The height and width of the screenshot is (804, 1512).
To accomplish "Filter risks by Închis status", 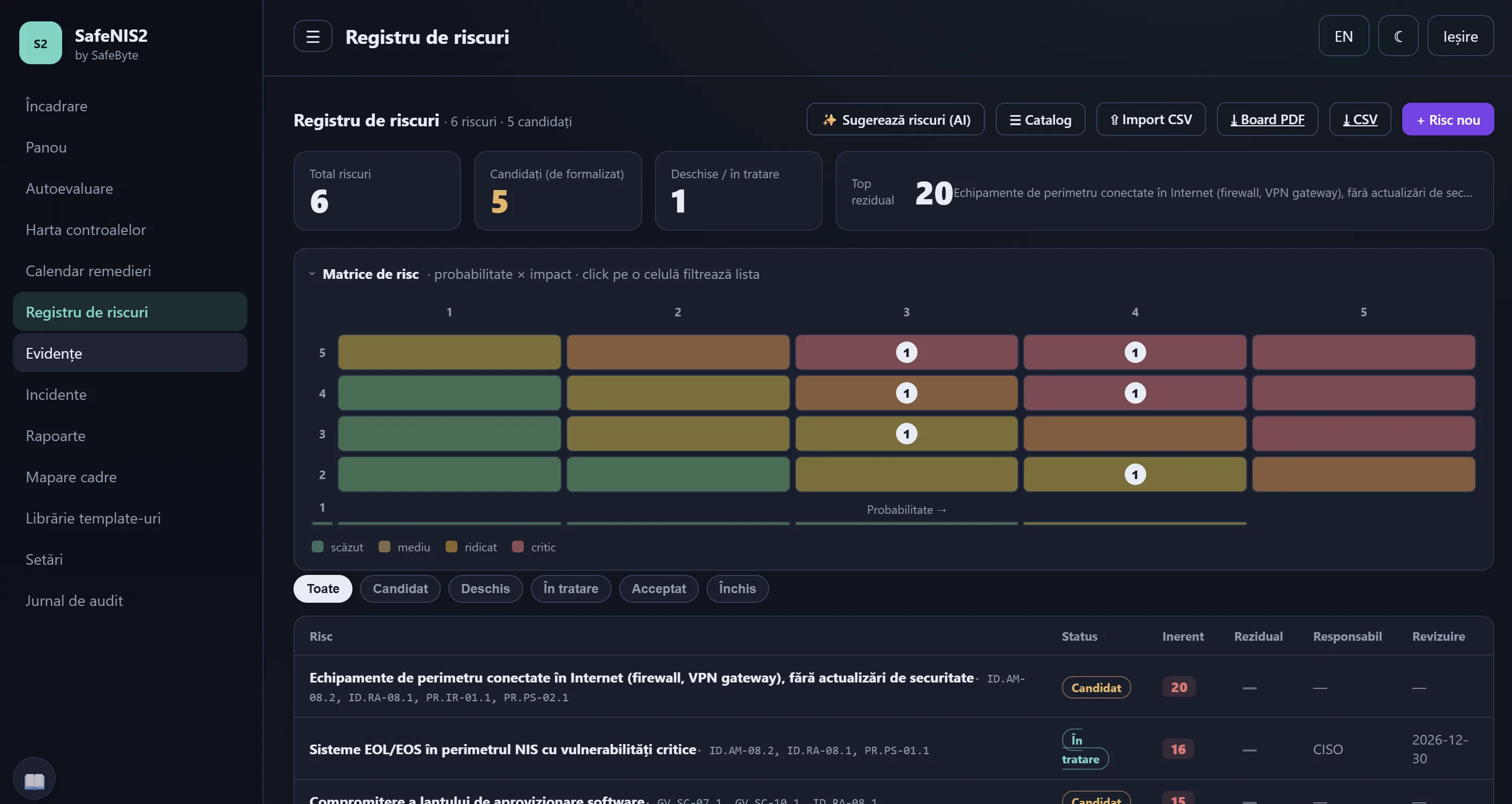I will click(737, 589).
